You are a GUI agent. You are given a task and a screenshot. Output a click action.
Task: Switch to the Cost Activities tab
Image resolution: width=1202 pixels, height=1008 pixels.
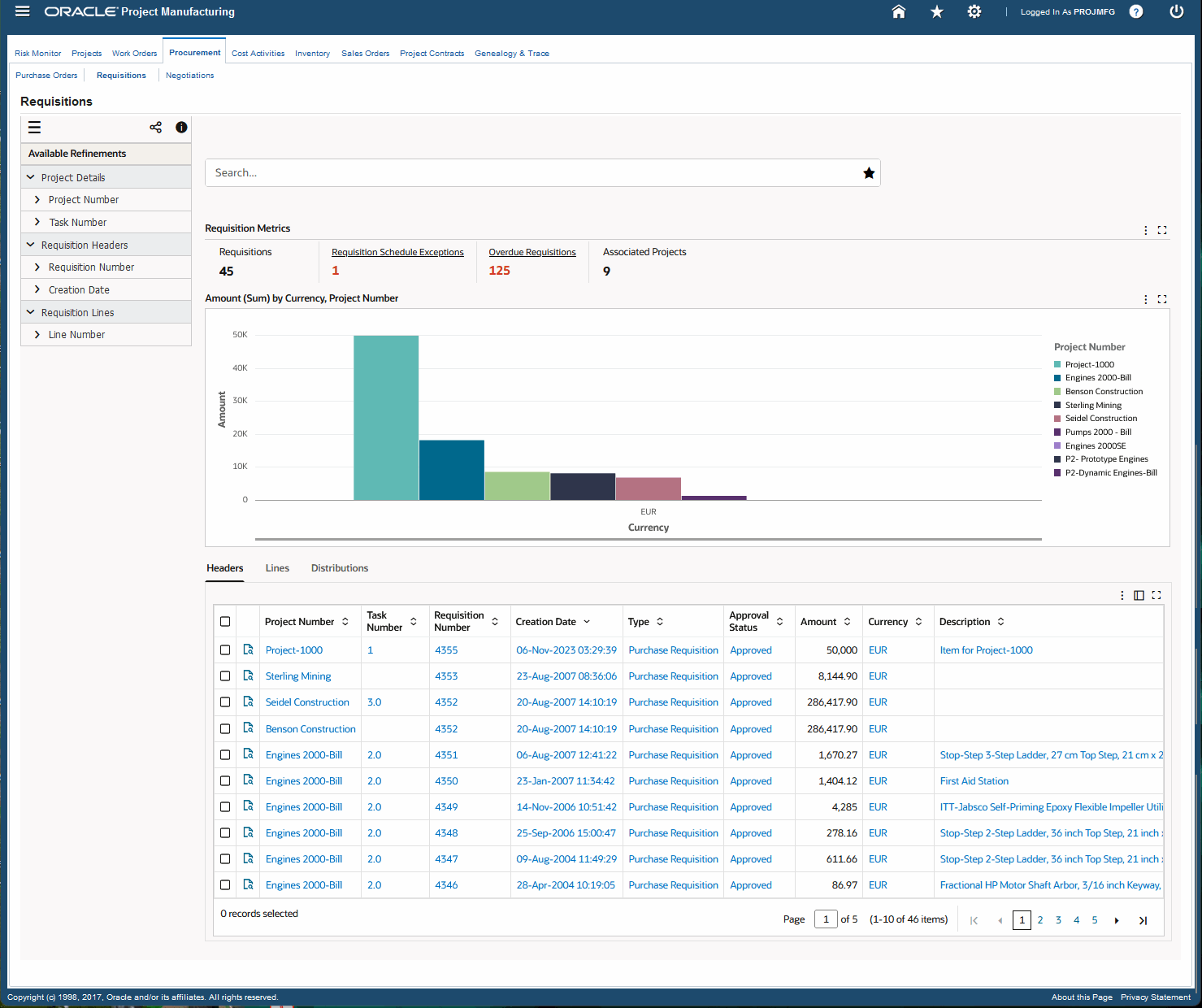(258, 54)
